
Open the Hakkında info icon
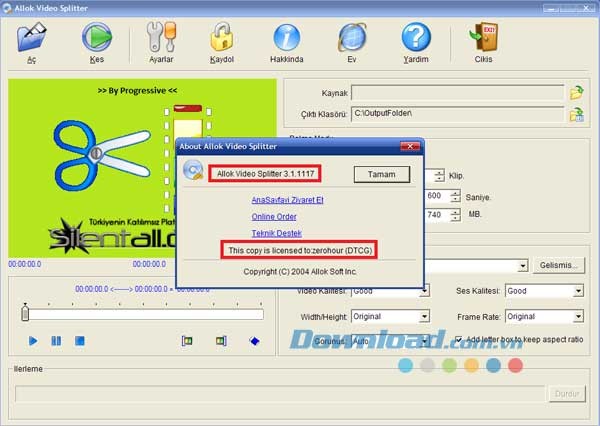[x=287, y=38]
